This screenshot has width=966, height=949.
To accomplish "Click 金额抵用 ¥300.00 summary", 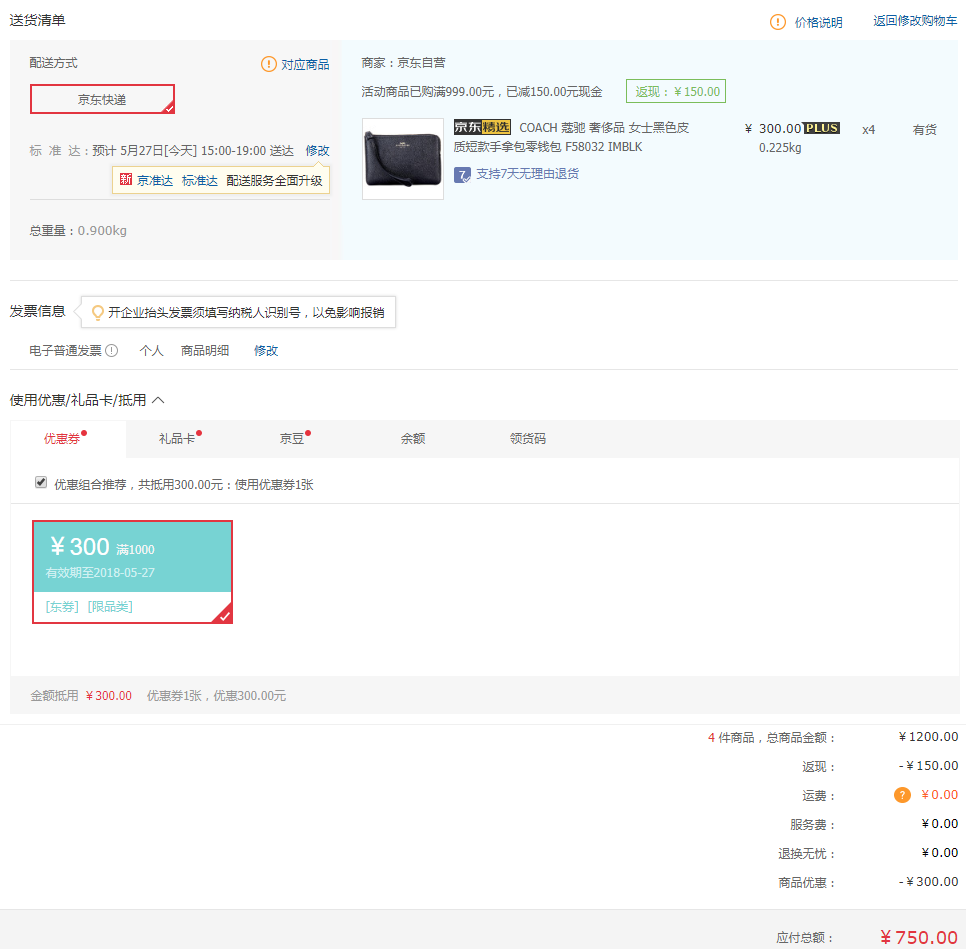I will click(x=81, y=696).
